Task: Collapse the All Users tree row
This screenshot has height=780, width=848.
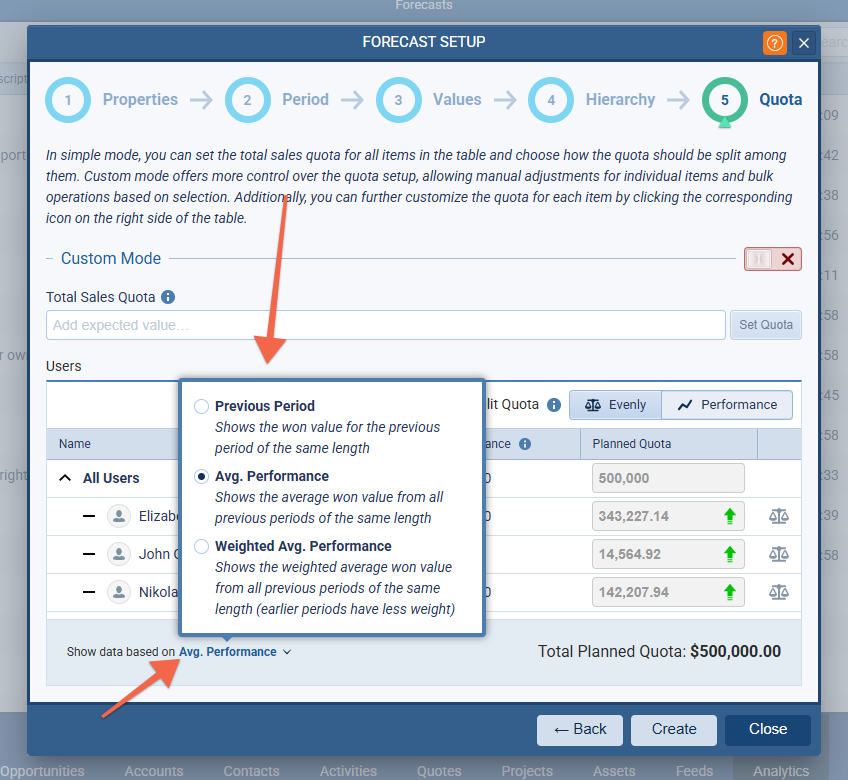Action: 65,478
